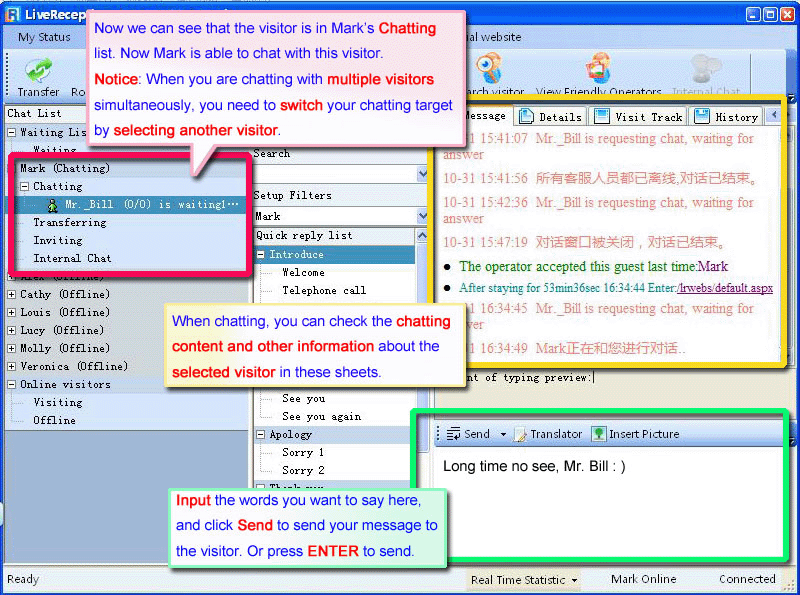Image resolution: width=800 pixels, height=595 pixels.
Task: Click the Setup Filters label
Action: point(292,195)
